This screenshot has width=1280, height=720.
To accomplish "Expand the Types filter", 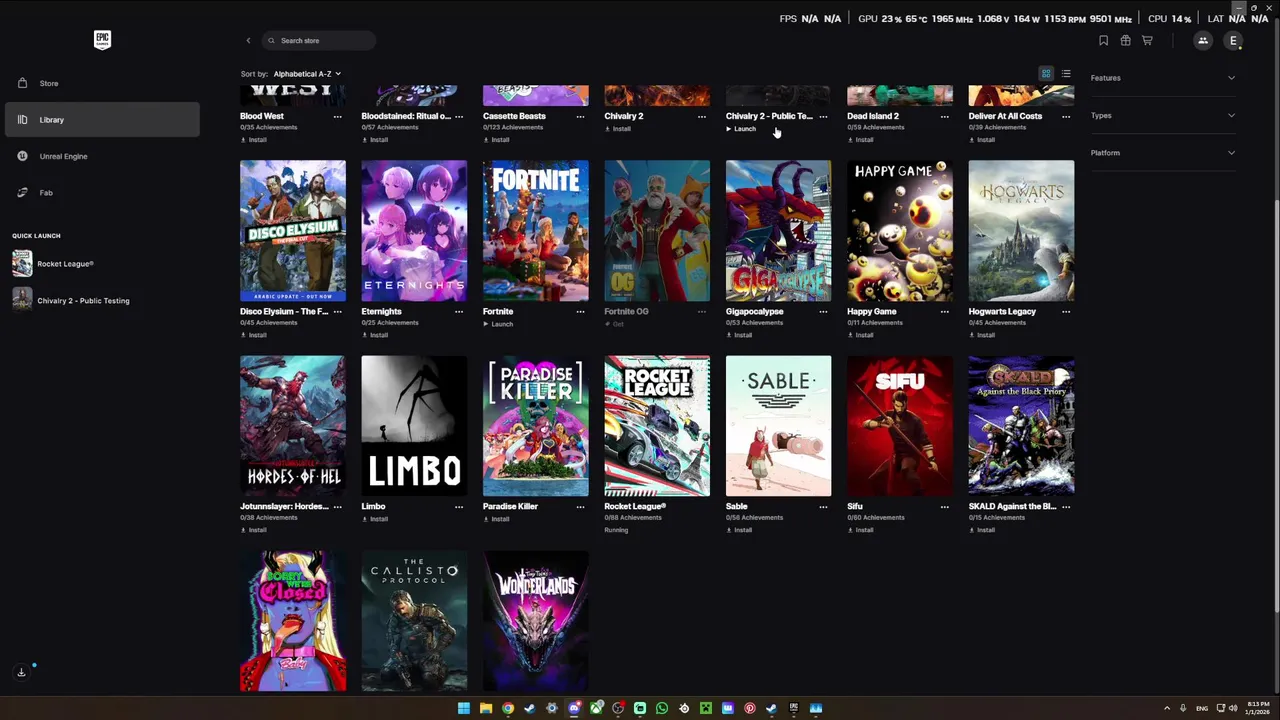I will pos(1163,115).
